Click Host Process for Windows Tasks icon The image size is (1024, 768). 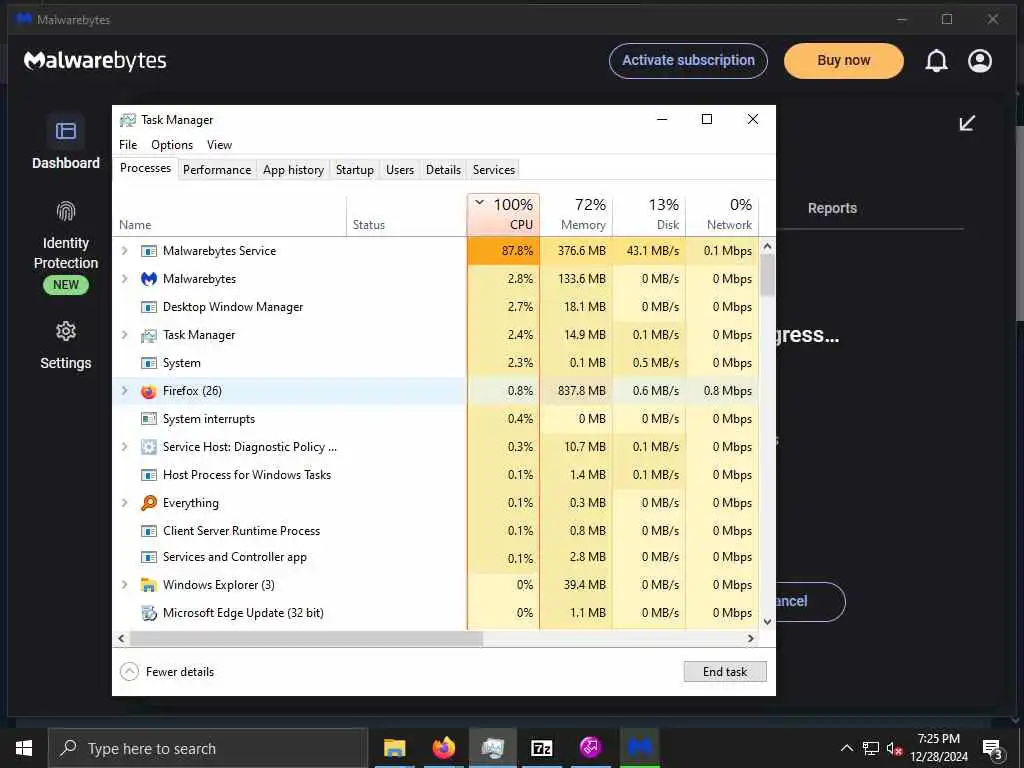coord(149,475)
